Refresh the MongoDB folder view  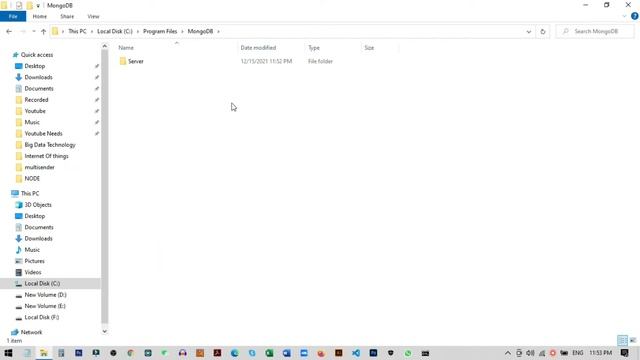pos(542,31)
